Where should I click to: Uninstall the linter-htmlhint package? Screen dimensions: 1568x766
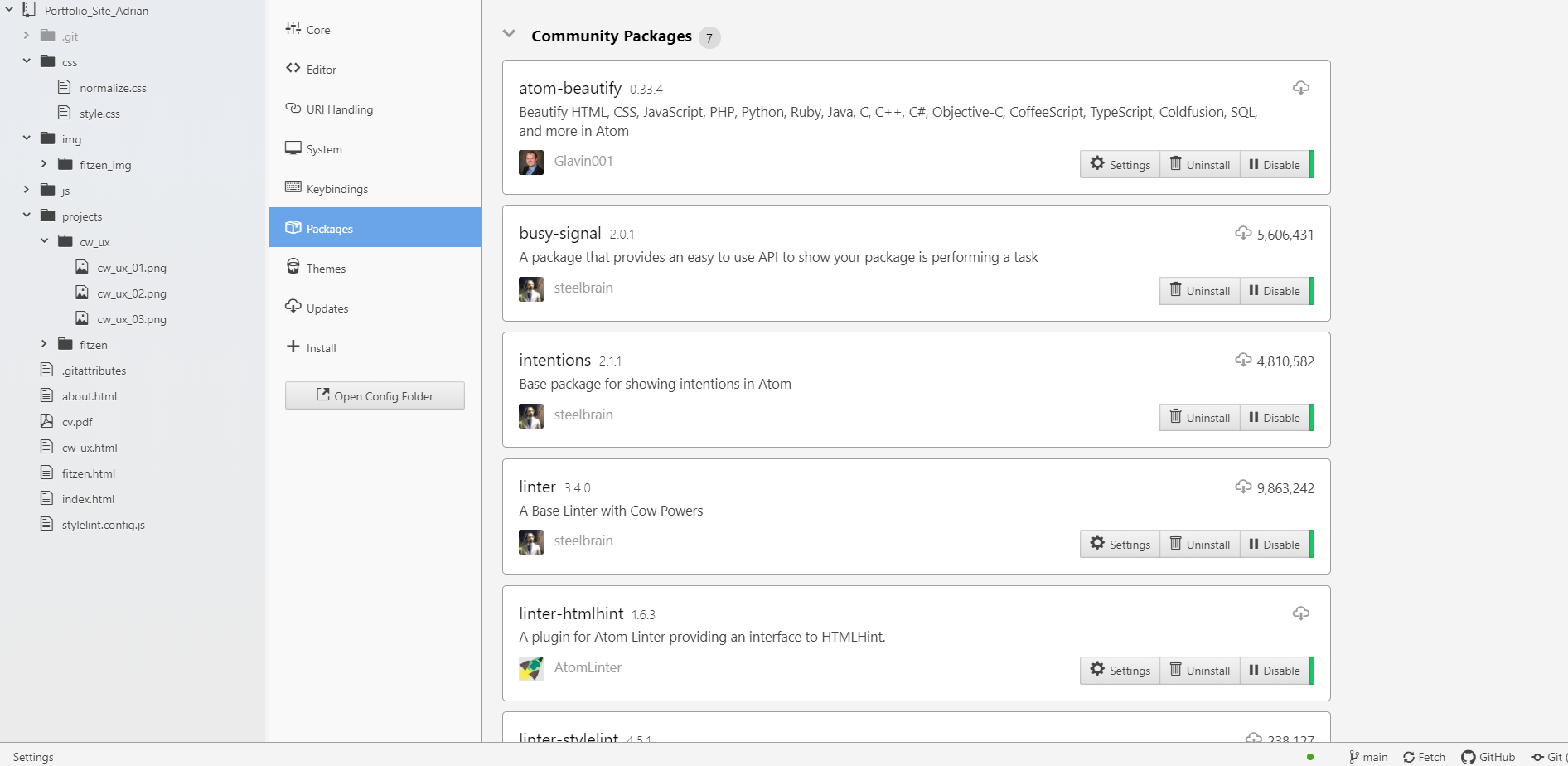coord(1199,671)
